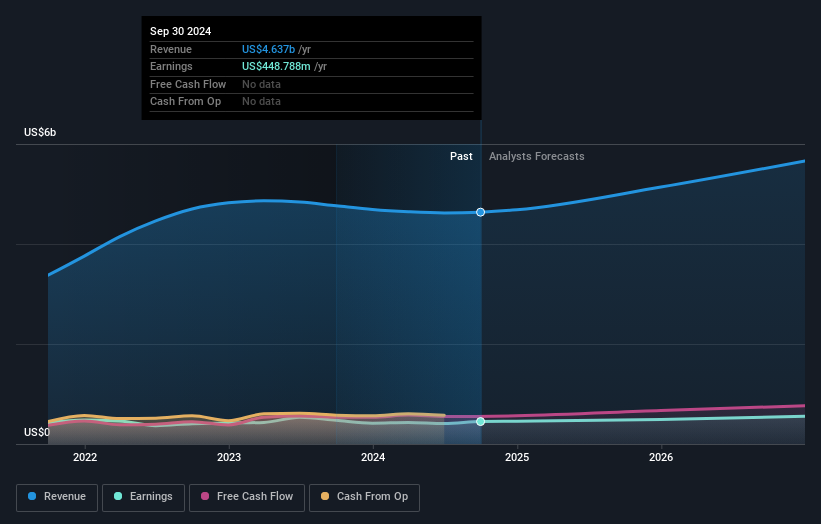
Task: Click the US$6b y-axis label
Action: (40, 132)
